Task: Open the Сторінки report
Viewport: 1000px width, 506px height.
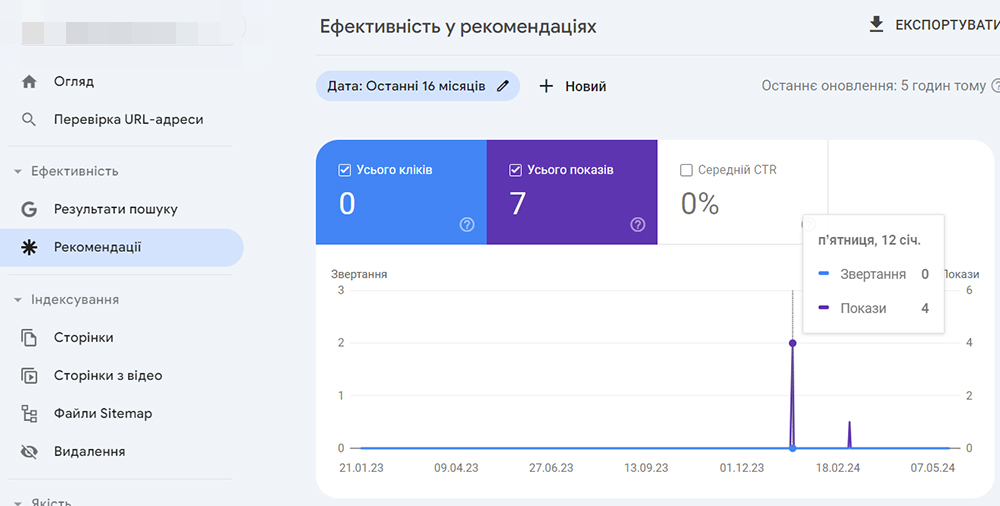Action: (x=122, y=338)
